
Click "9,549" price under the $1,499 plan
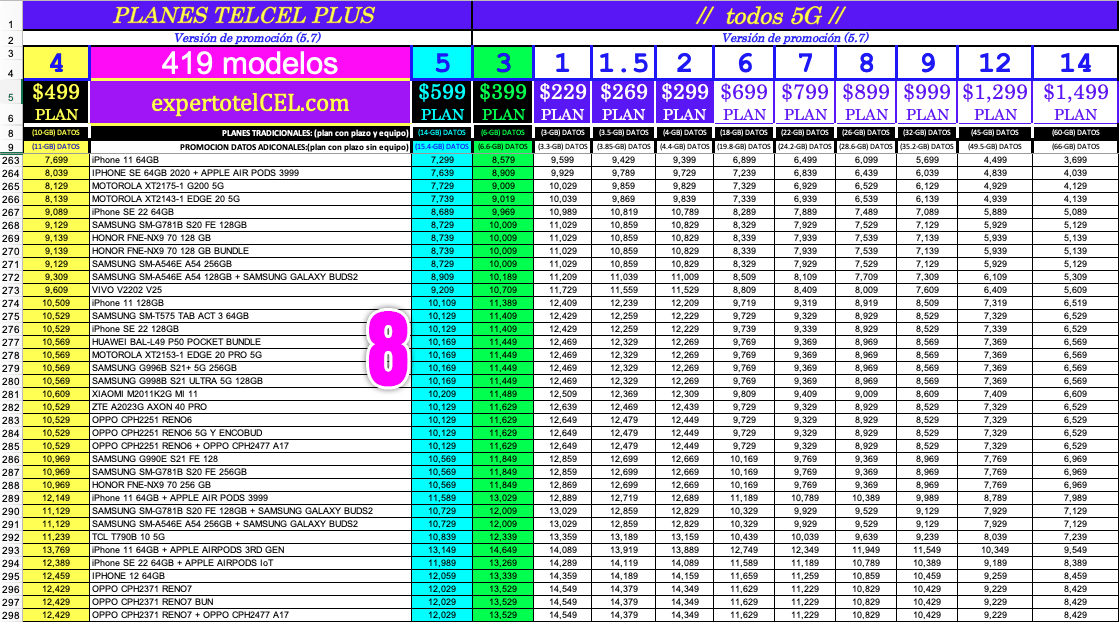click(x=1075, y=550)
